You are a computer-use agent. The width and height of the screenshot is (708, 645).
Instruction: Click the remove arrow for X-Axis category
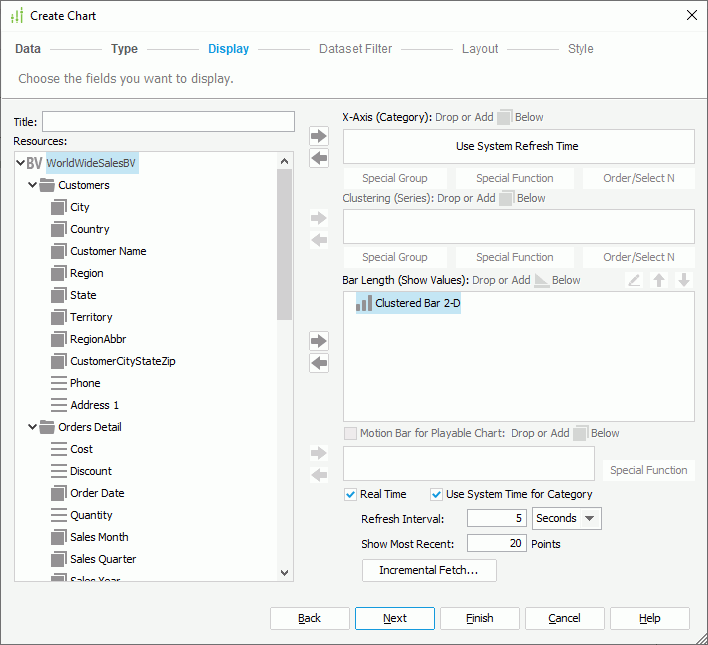pyautogui.click(x=319, y=158)
